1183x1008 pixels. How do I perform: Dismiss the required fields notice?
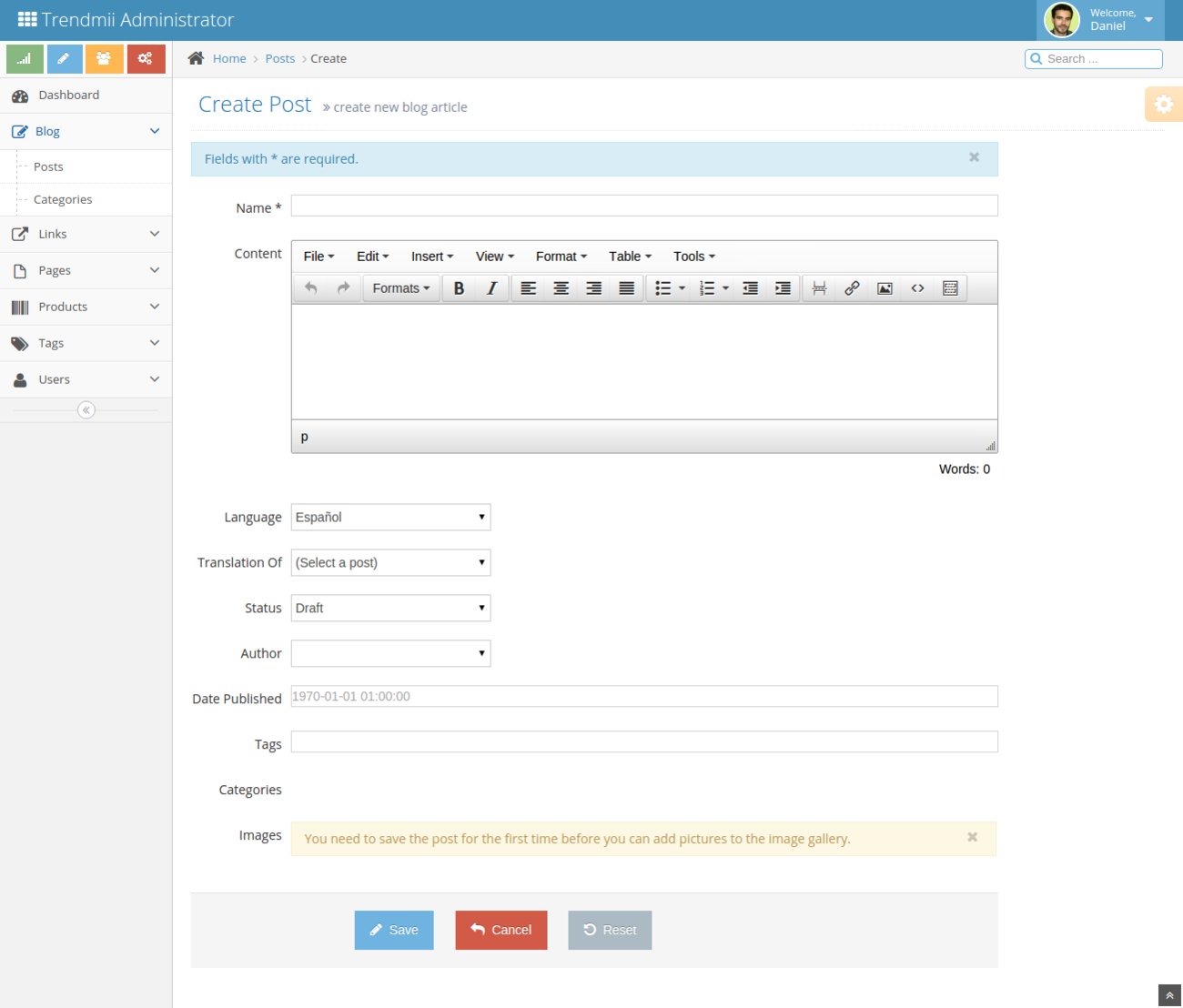pyautogui.click(x=974, y=157)
